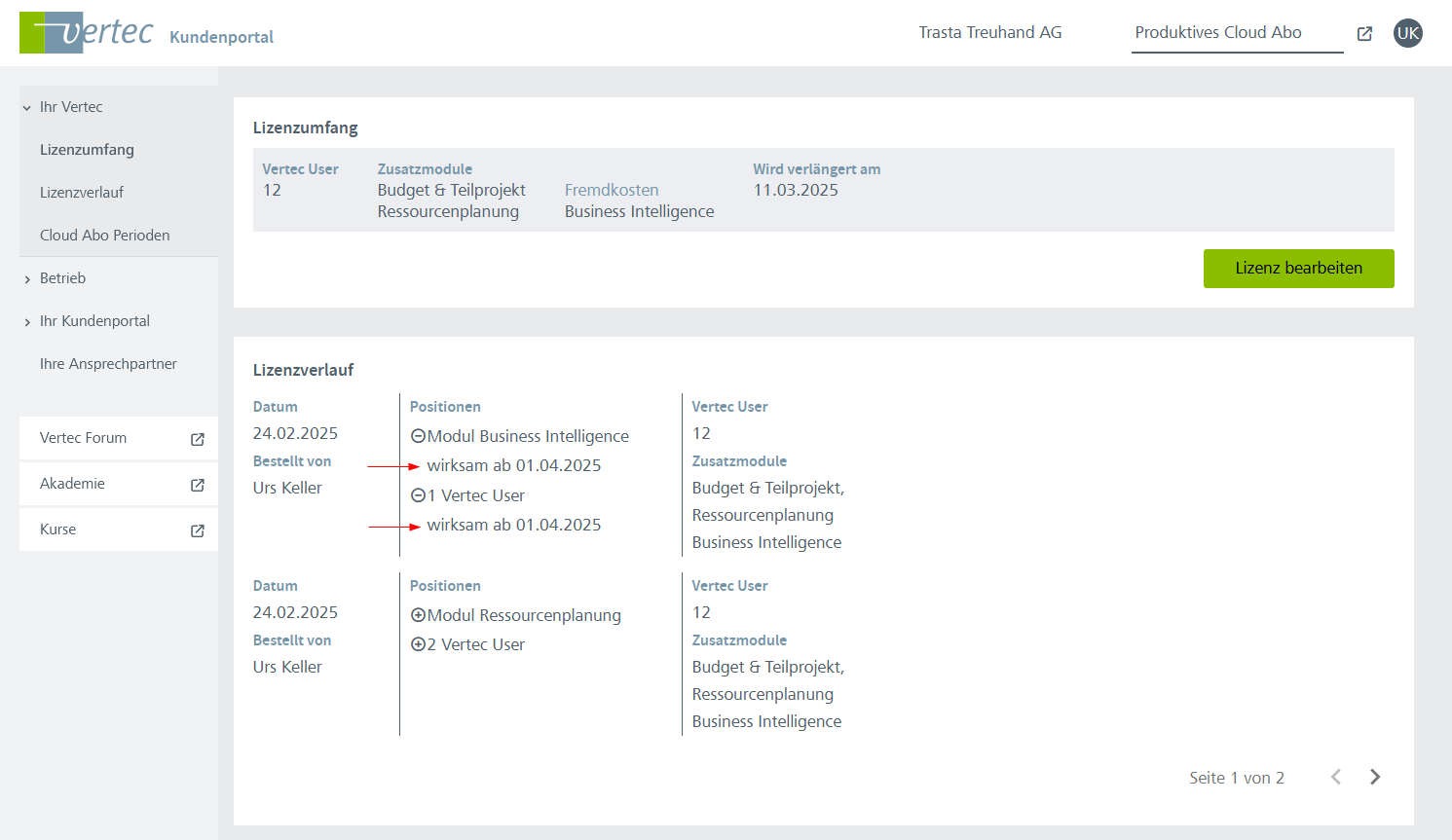
Task: Open the external link icon beside Produktives Cloud Abo
Action: click(x=1364, y=34)
